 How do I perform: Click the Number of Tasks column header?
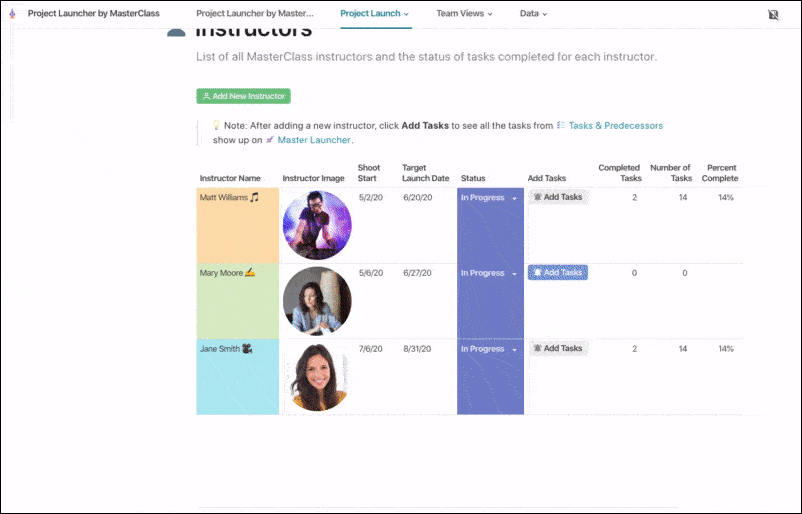671,173
